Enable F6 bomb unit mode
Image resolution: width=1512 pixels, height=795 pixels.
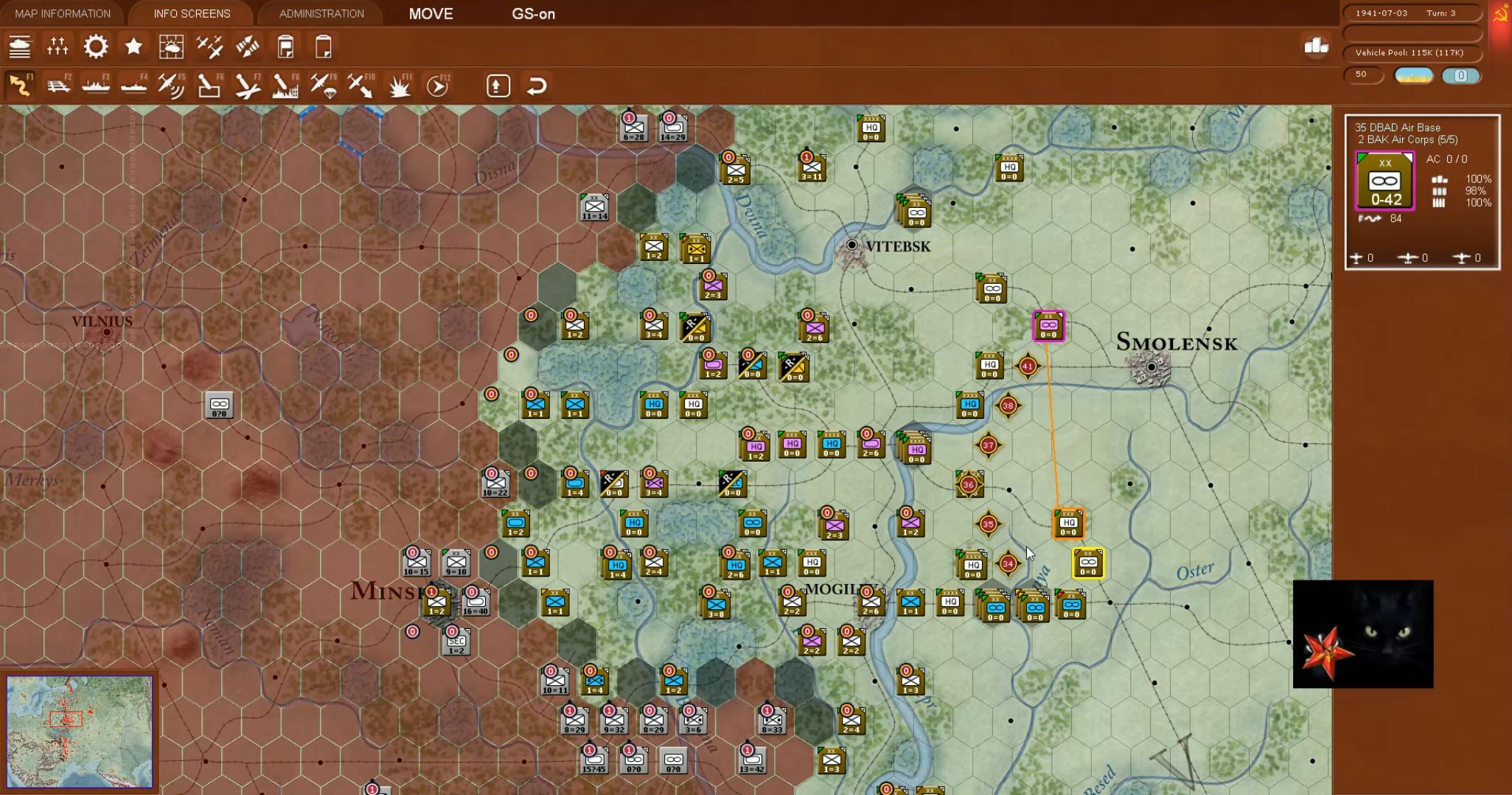[x=210, y=86]
